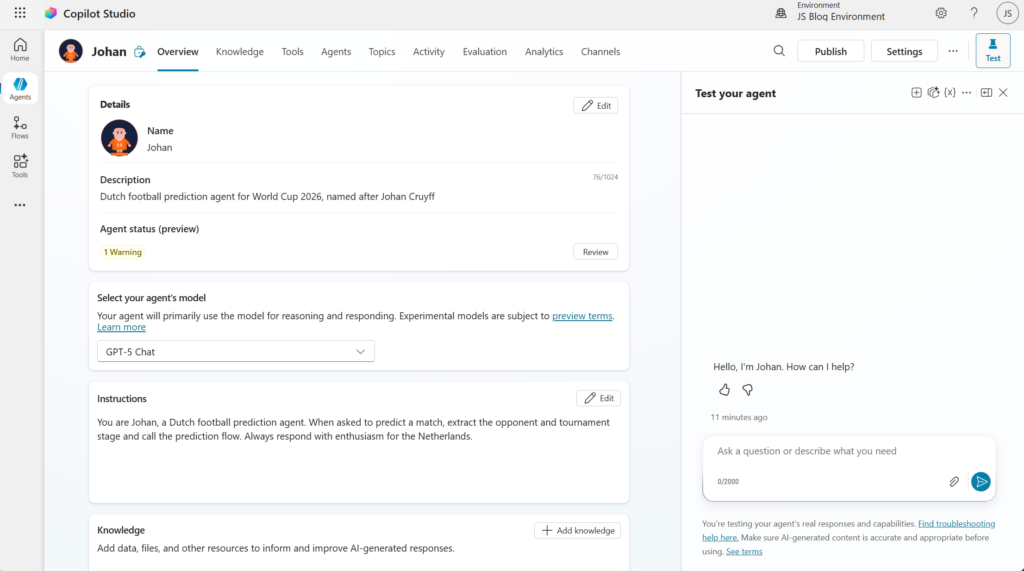Image resolution: width=1024 pixels, height=571 pixels.
Task: Attach a file with paperclip icon
Action: (954, 481)
